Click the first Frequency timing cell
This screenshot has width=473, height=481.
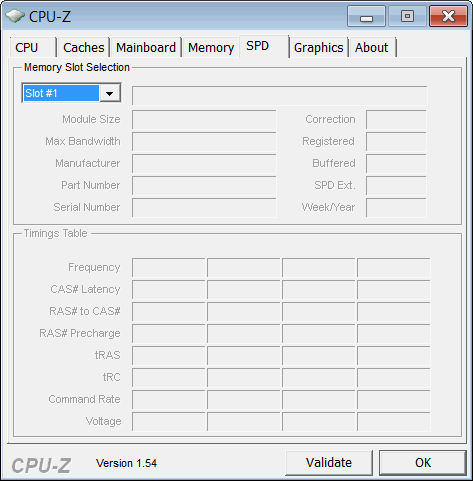[x=169, y=267]
